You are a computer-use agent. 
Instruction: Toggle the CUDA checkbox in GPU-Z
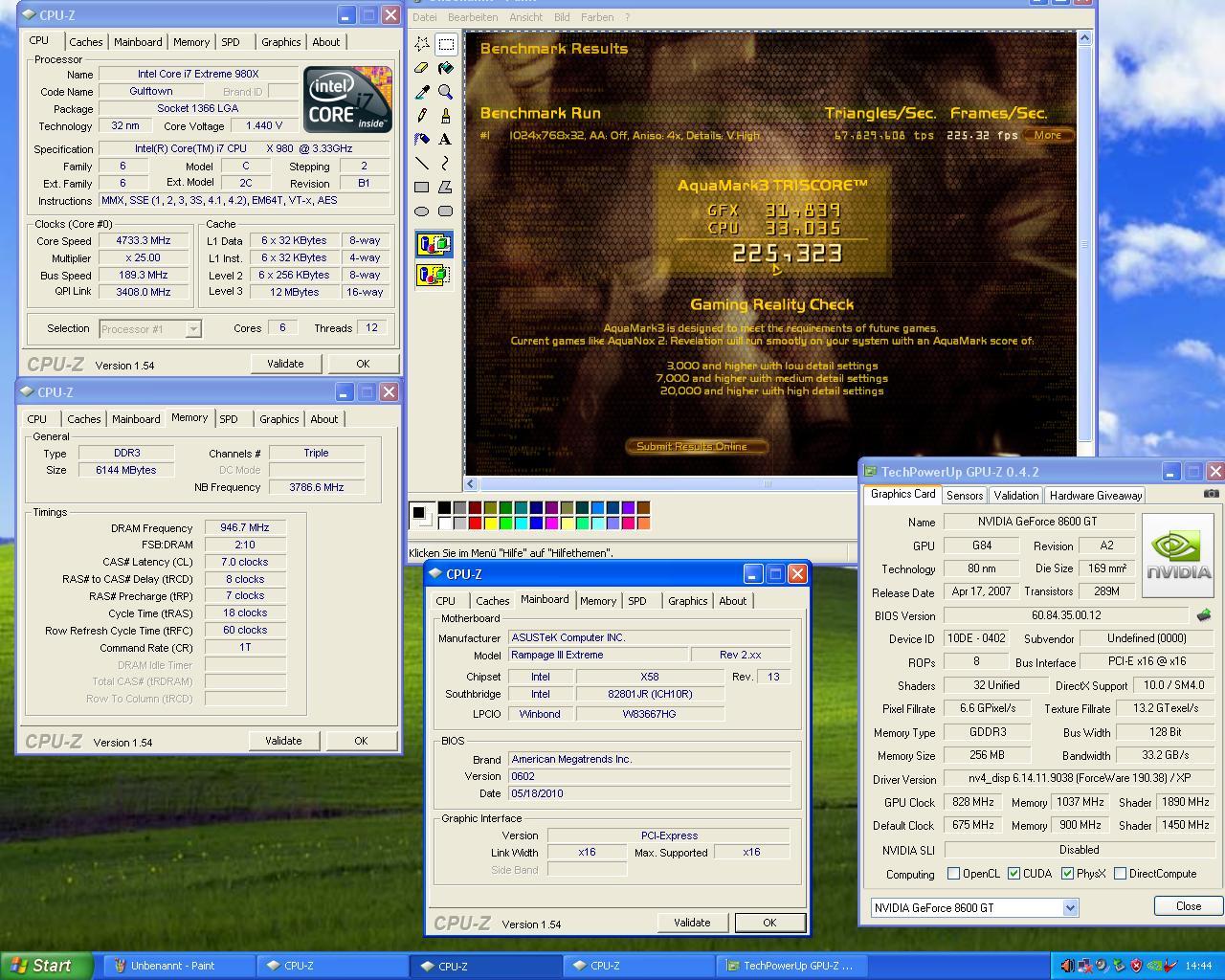pyautogui.click(x=1013, y=874)
